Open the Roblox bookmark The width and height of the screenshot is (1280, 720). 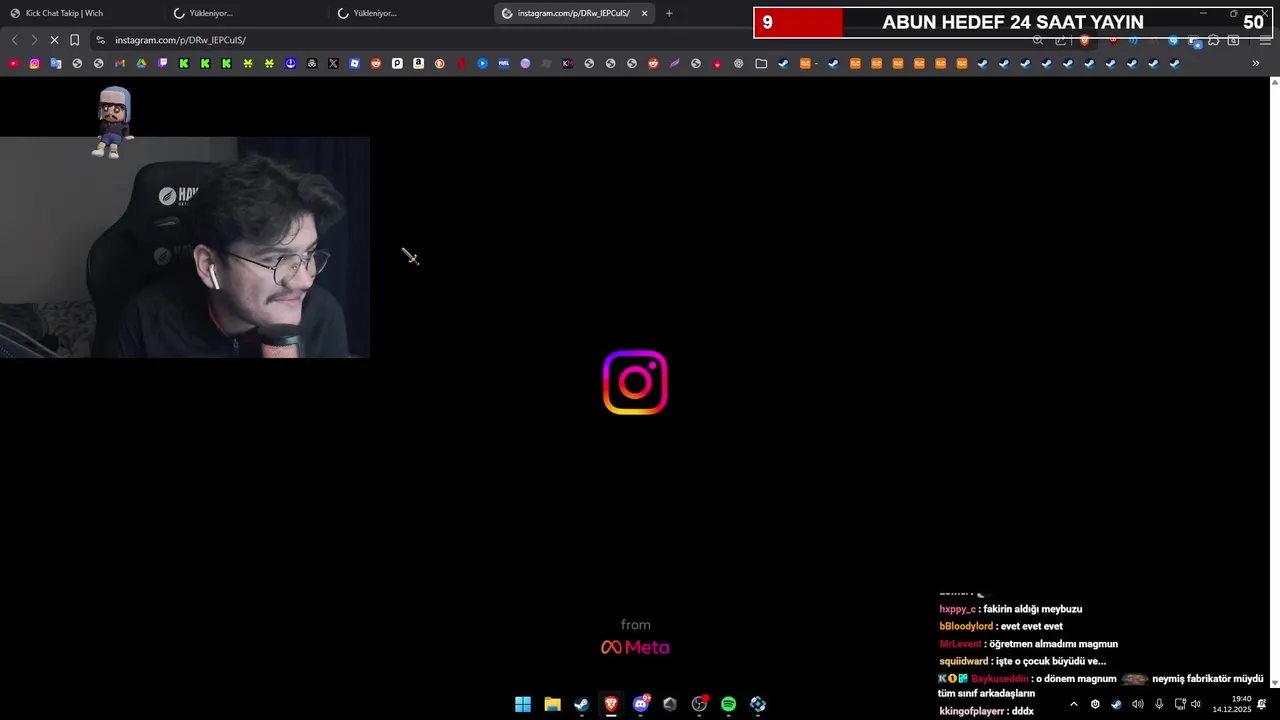pyautogui.click(x=354, y=64)
